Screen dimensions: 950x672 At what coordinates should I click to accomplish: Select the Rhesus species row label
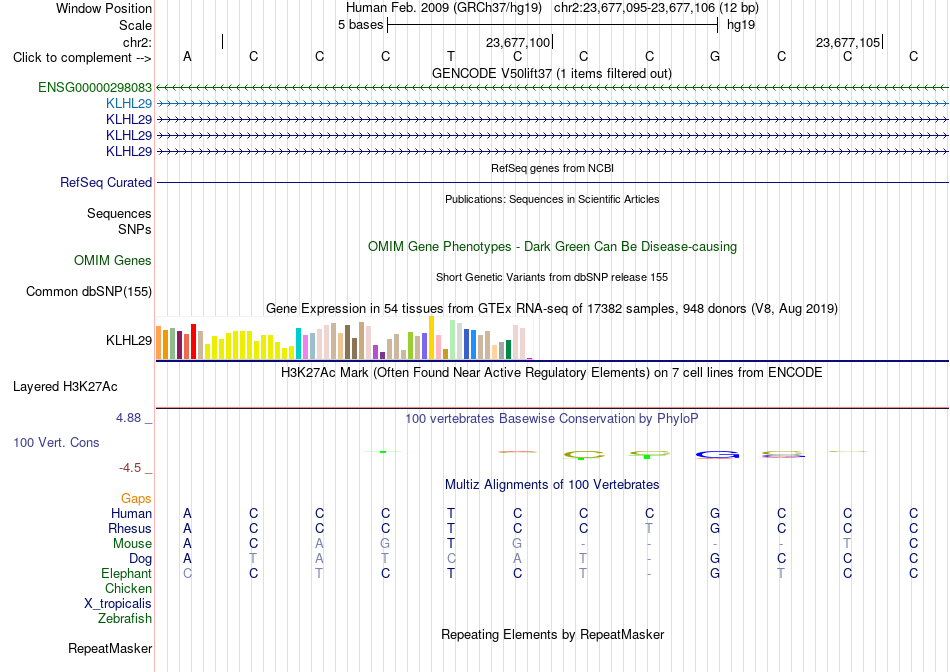point(130,528)
